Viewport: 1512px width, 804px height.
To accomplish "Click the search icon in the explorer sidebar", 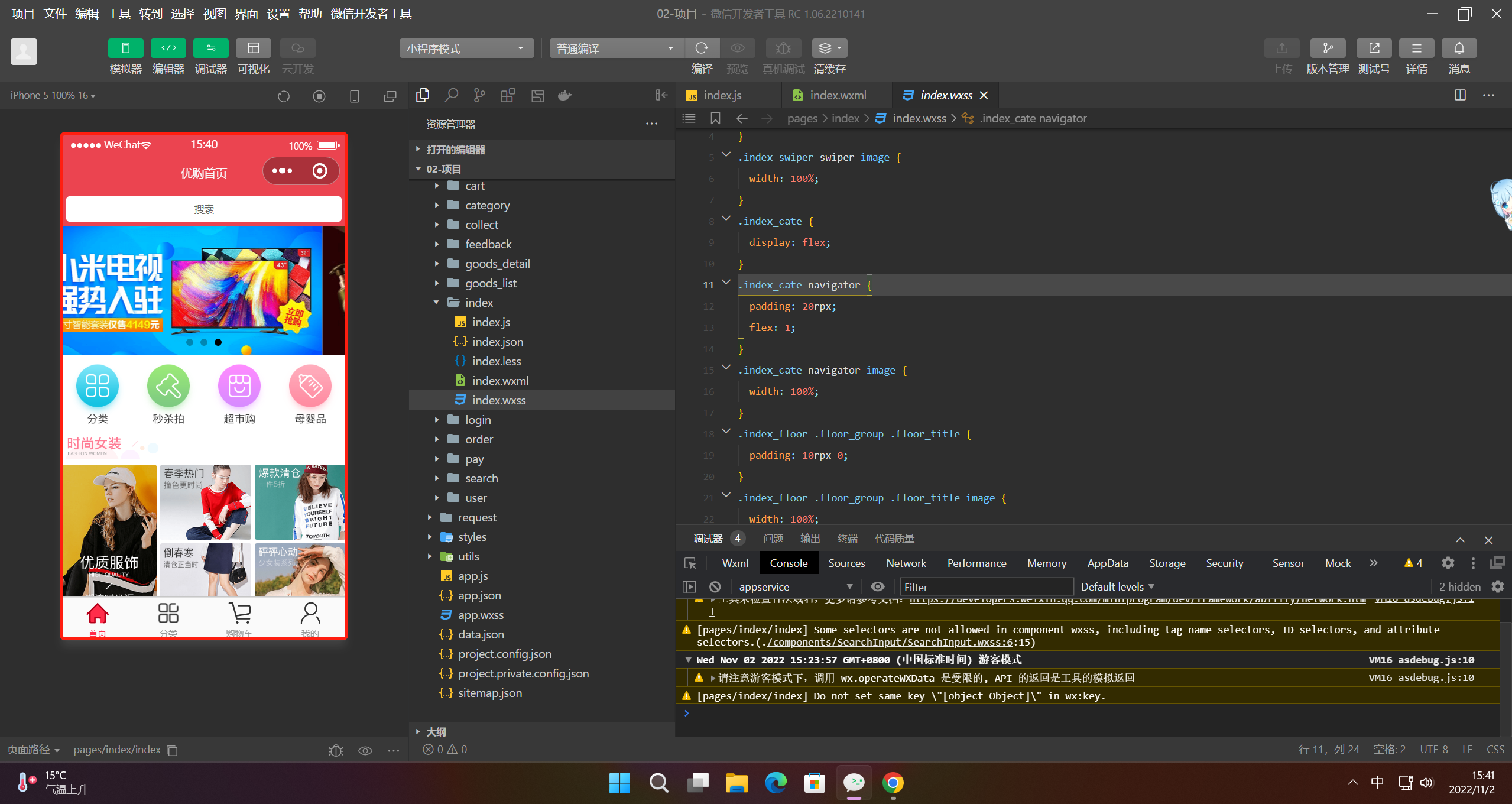I will tap(452, 95).
